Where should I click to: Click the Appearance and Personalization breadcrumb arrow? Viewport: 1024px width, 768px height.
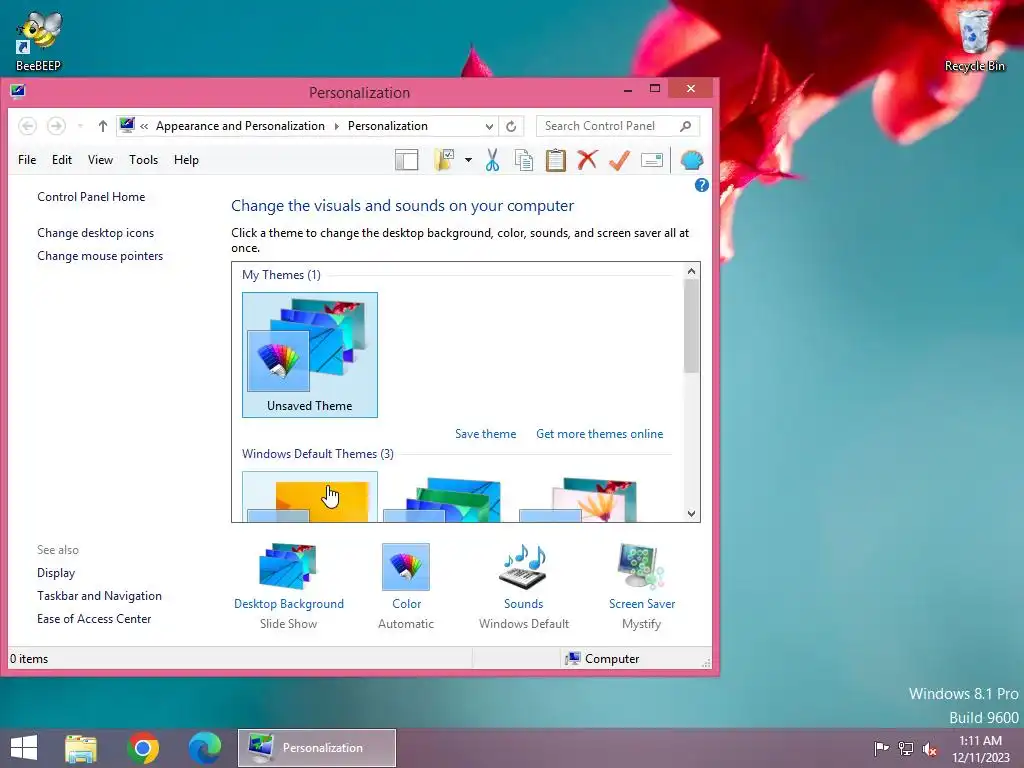[x=337, y=126]
